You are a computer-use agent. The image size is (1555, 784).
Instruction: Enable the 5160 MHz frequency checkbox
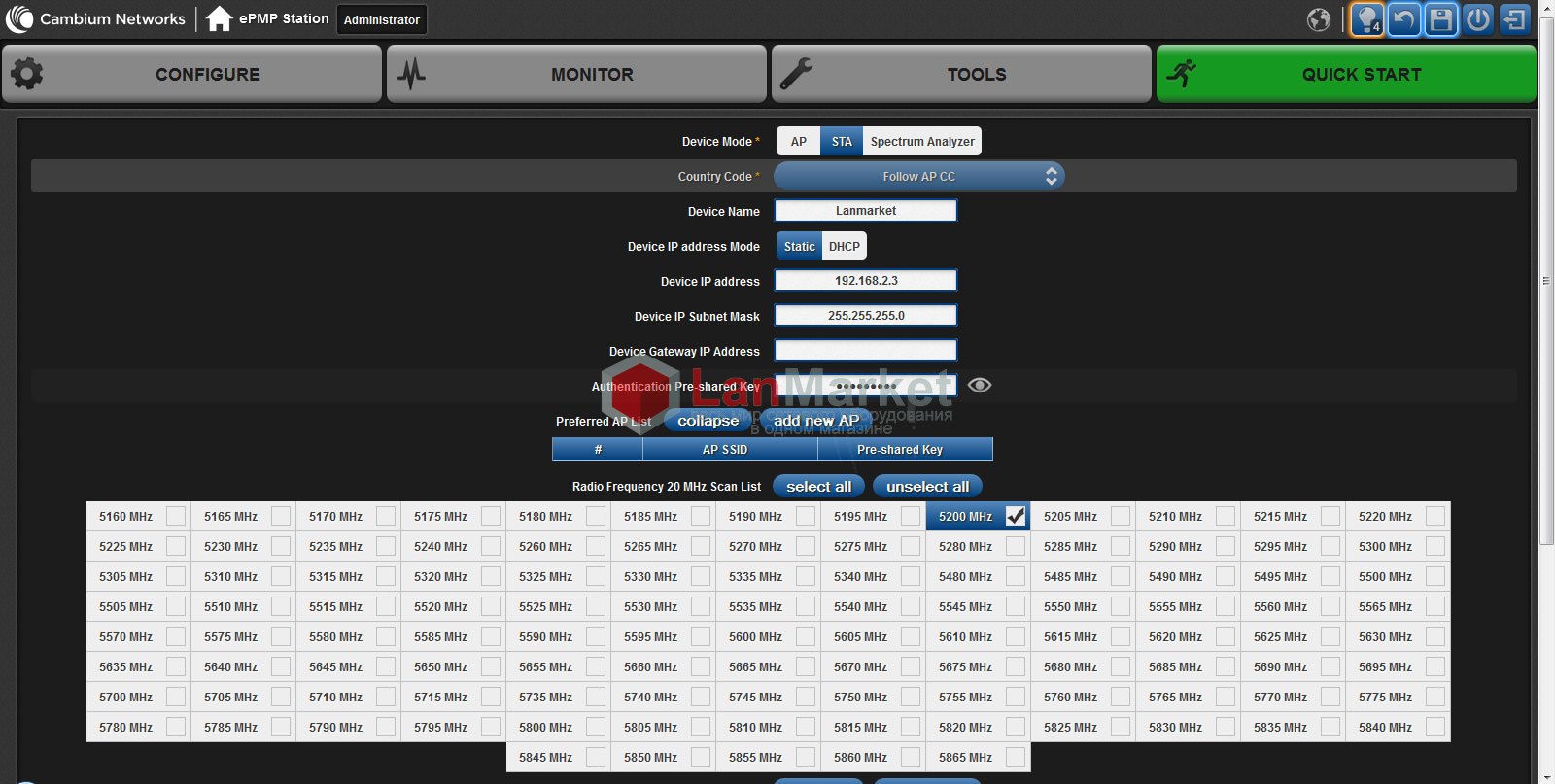tap(176, 517)
